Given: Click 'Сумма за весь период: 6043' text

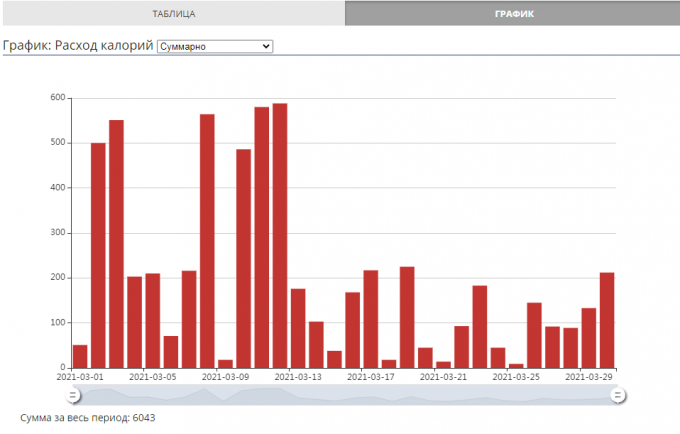Looking at the screenshot, I should point(88,418).
